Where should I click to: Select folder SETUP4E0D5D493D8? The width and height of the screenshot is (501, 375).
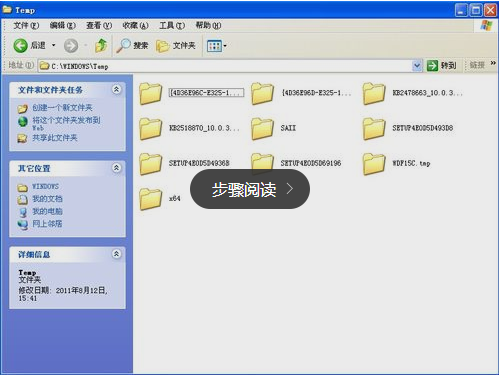[x=408, y=128]
